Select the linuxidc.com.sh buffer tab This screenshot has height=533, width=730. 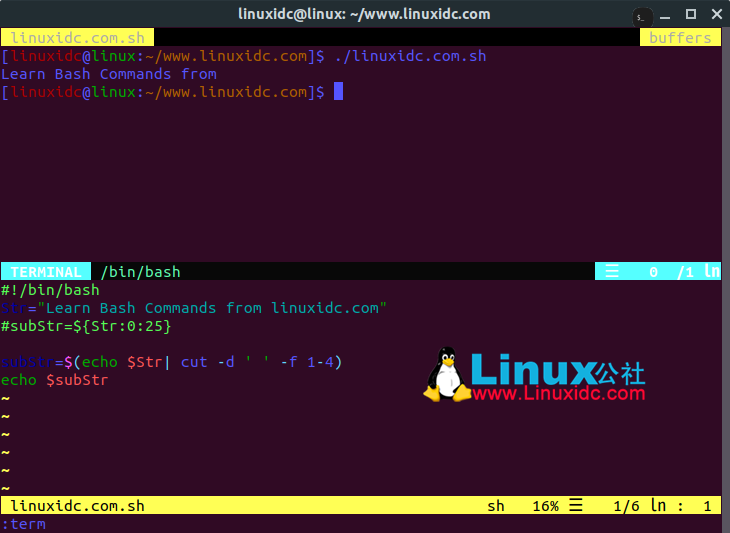pyautogui.click(x=77, y=38)
